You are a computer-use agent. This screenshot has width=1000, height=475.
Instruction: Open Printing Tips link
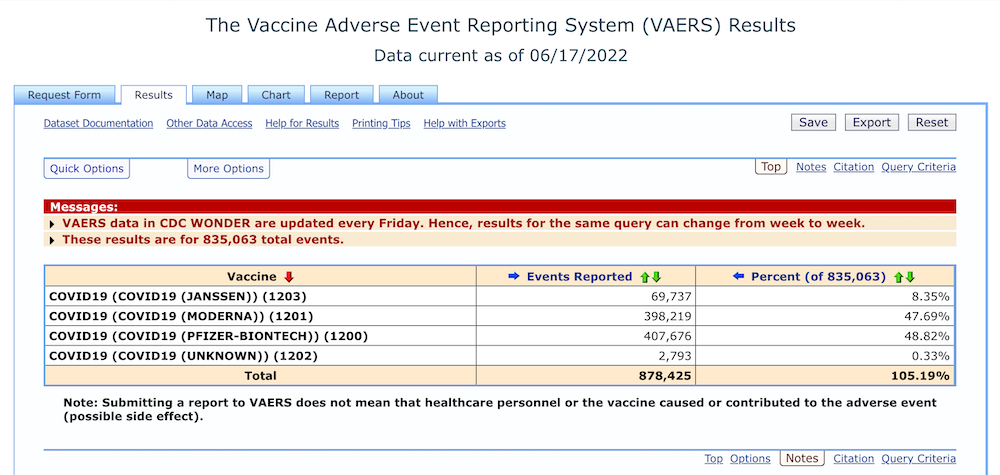381,124
